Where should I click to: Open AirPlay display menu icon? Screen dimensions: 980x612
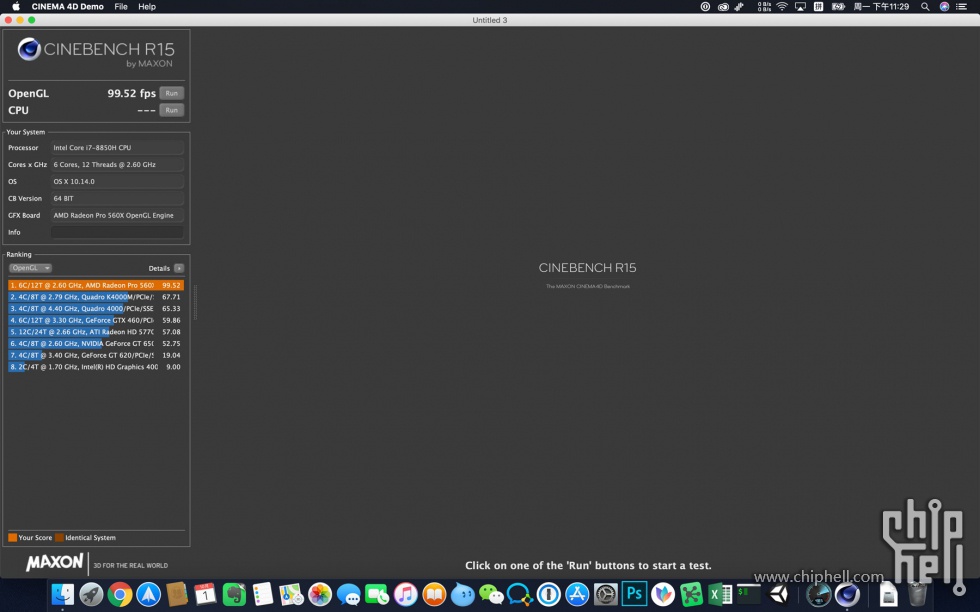click(x=800, y=6)
